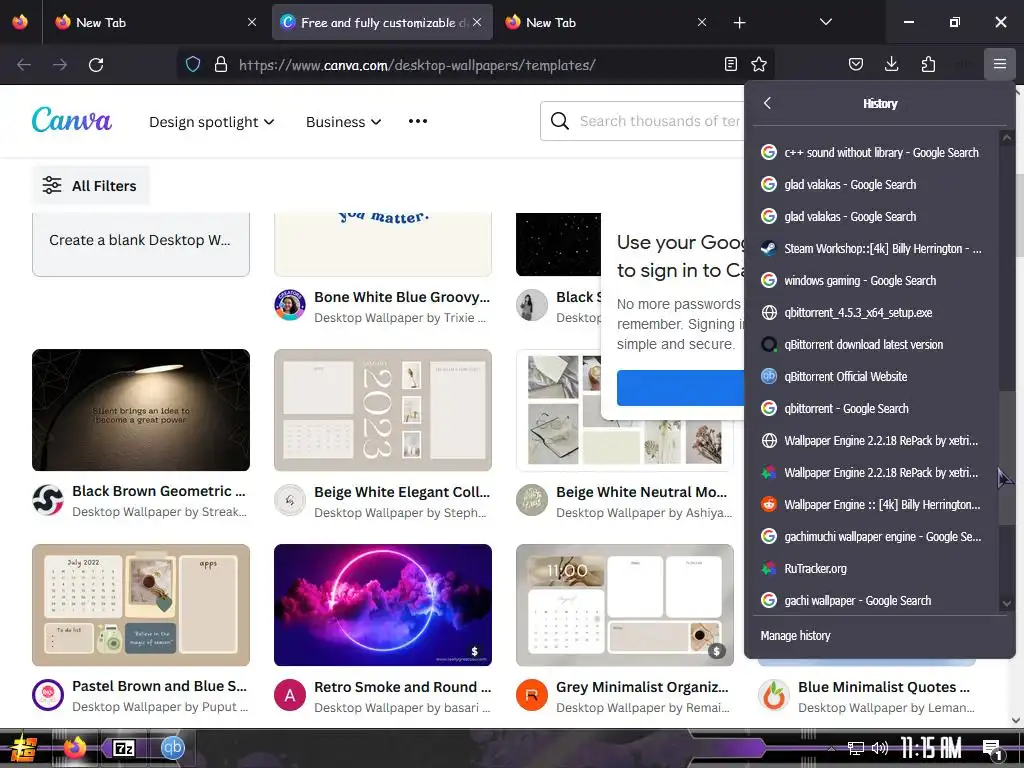This screenshot has width=1024, height=768.
Task: Click the Canva logo
Action: 72,120
